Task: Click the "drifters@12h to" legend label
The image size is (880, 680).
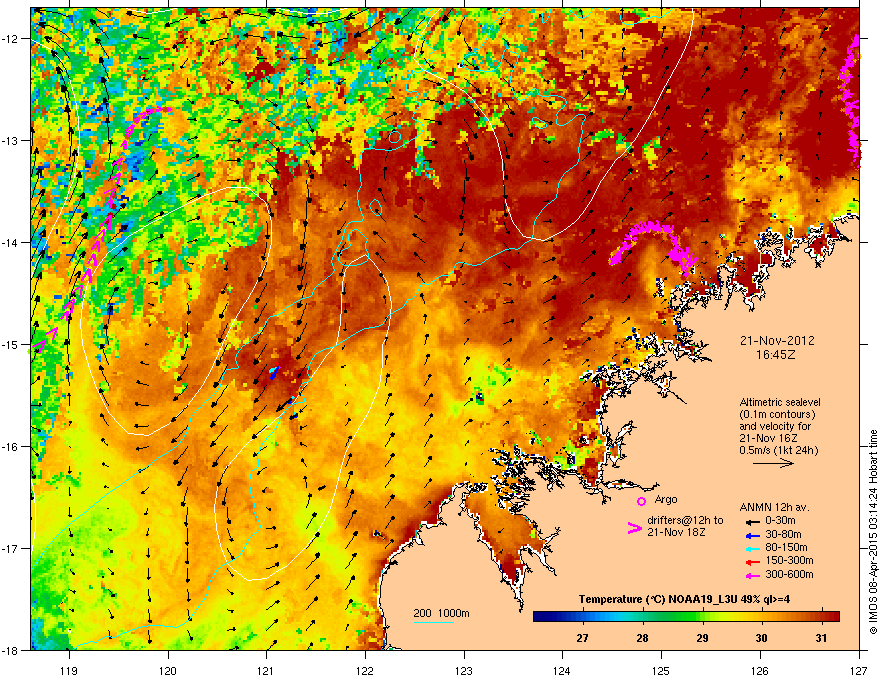Action: click(x=685, y=520)
